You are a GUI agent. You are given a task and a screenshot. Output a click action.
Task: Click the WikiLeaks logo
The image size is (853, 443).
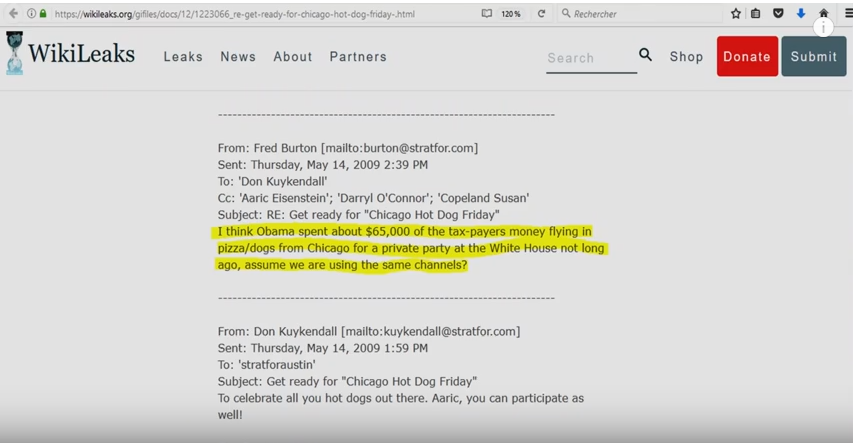(x=70, y=54)
